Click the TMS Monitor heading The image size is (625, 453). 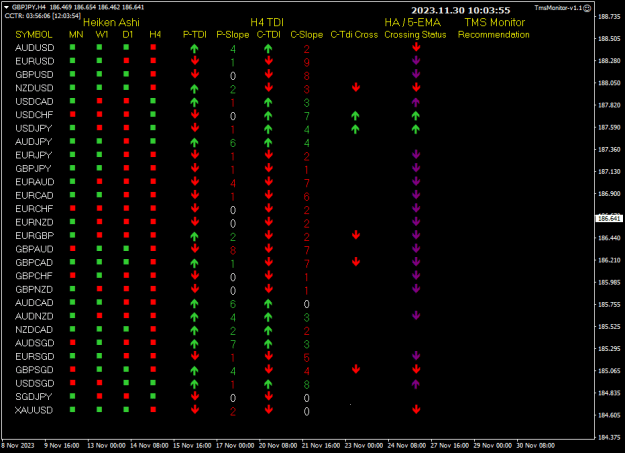click(x=495, y=22)
